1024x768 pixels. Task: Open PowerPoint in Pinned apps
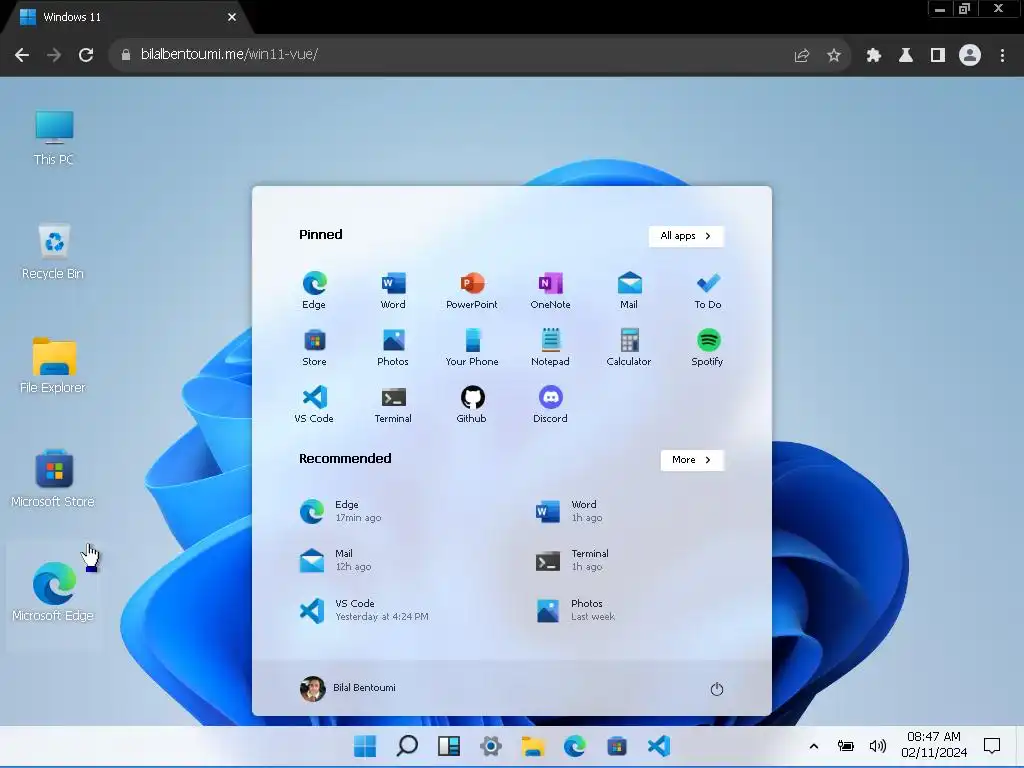pyautogui.click(x=472, y=290)
